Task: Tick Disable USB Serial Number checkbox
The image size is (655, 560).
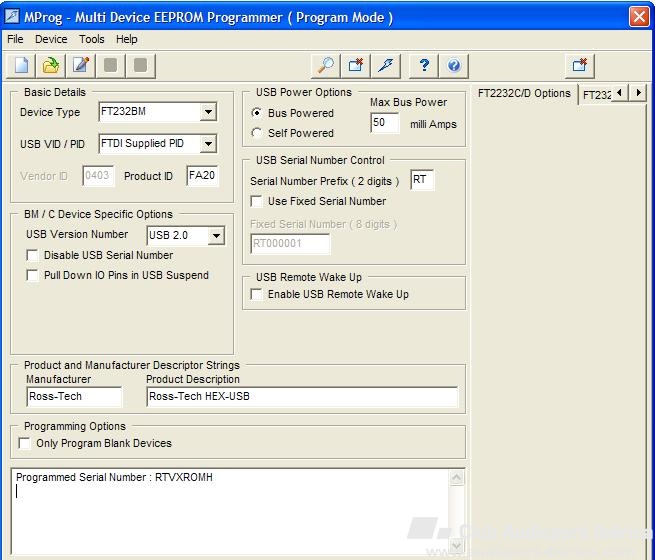Action: point(32,255)
